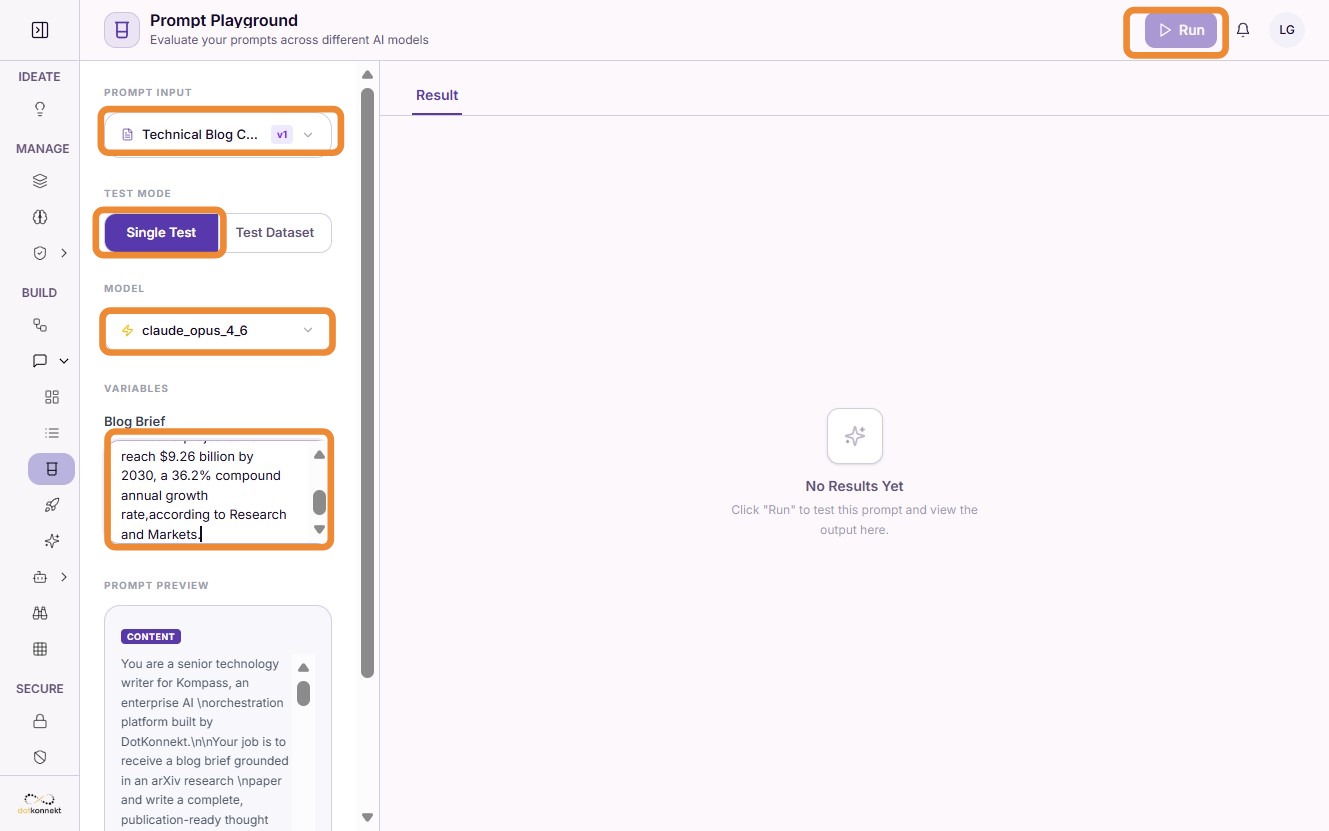Viewport: 1329px width, 831px height.
Task: Expand the robot submenu chevron
Action: [64, 577]
